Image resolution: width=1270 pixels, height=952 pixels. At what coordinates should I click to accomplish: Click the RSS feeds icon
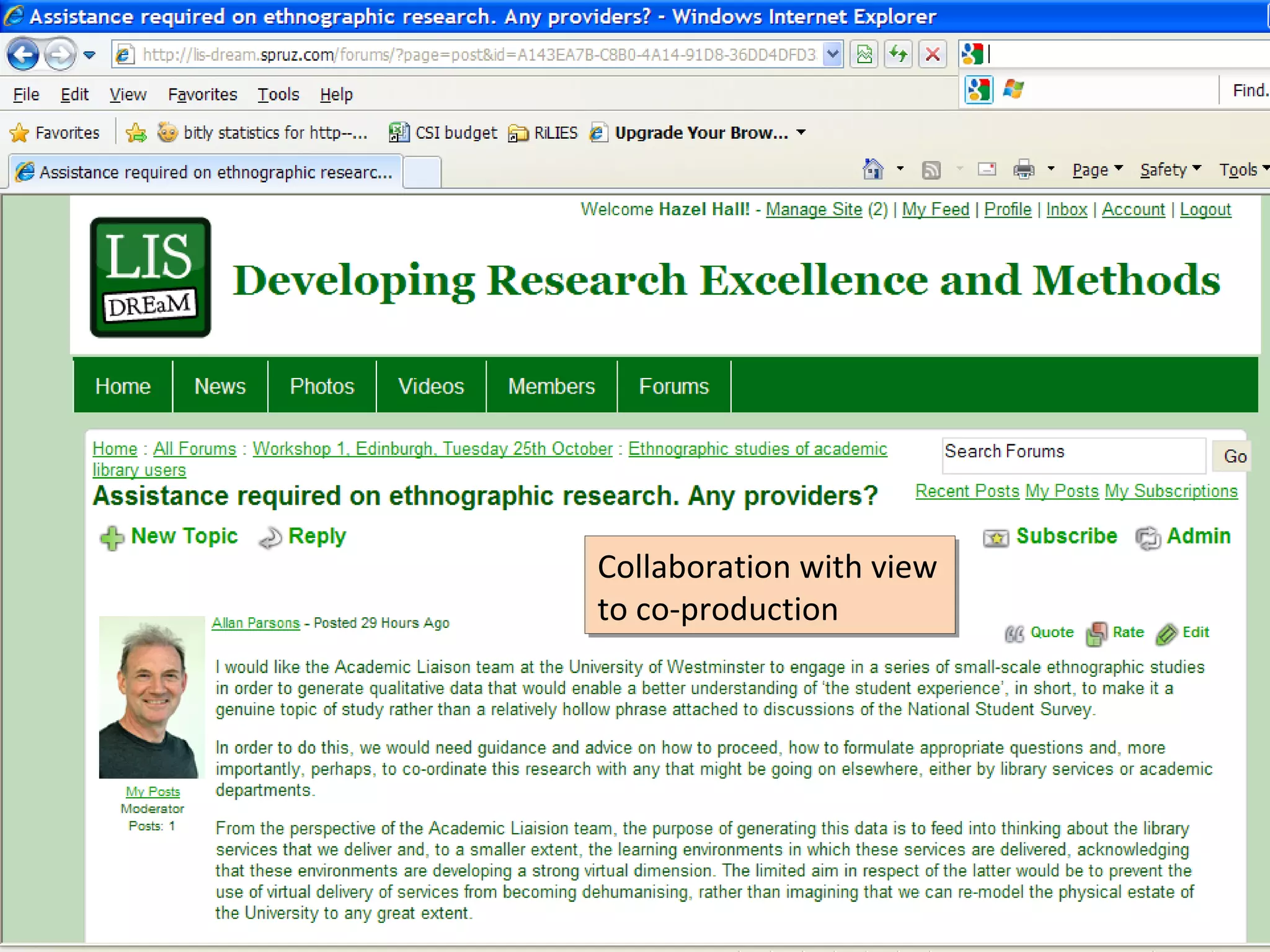[x=931, y=169]
